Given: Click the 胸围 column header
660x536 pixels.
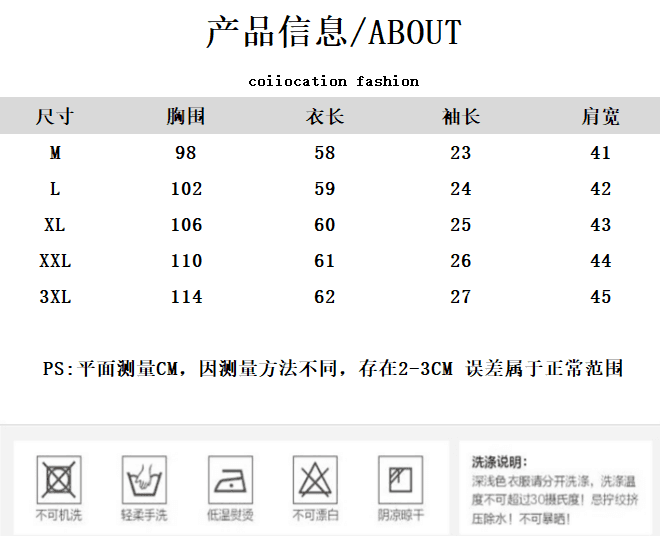Looking at the screenshot, I should [x=186, y=116].
